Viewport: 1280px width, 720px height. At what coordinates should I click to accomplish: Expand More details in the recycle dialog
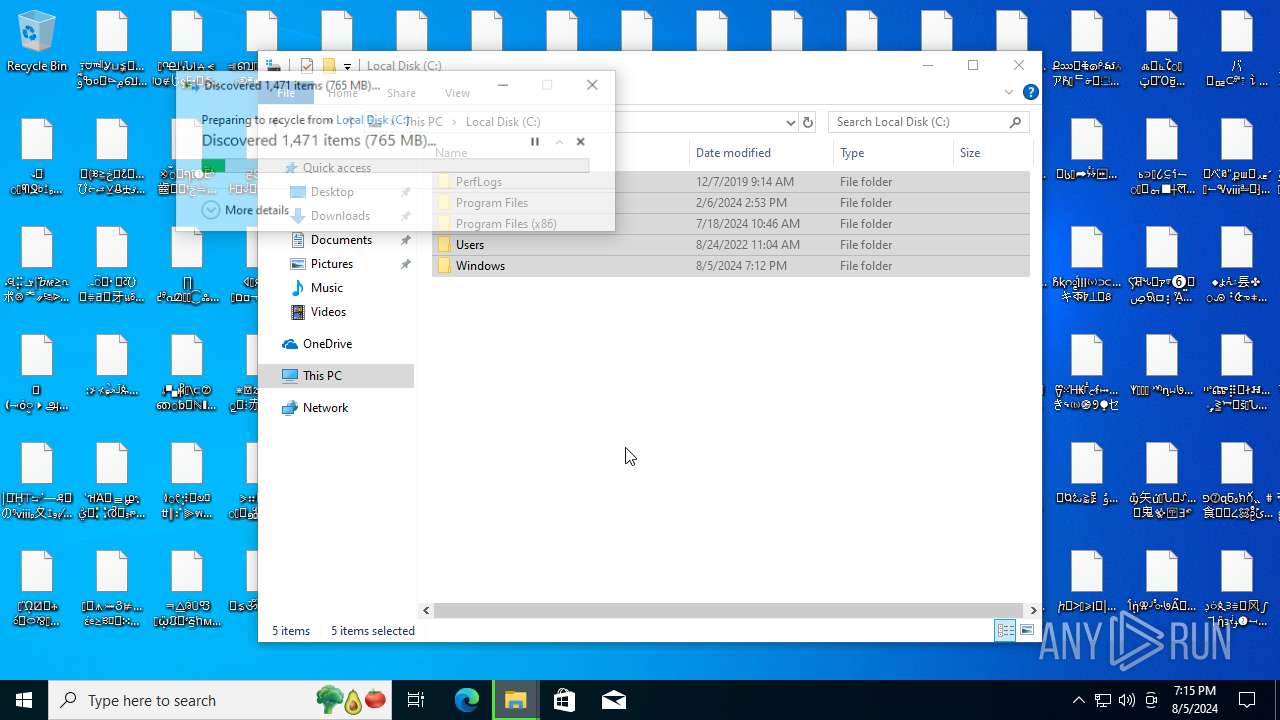pos(246,210)
